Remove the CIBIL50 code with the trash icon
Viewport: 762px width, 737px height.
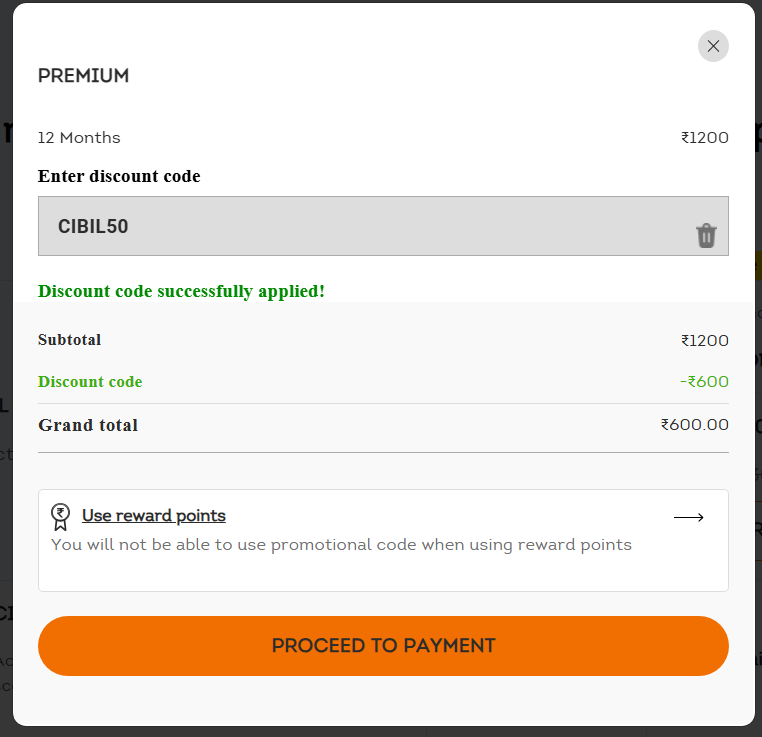click(706, 235)
